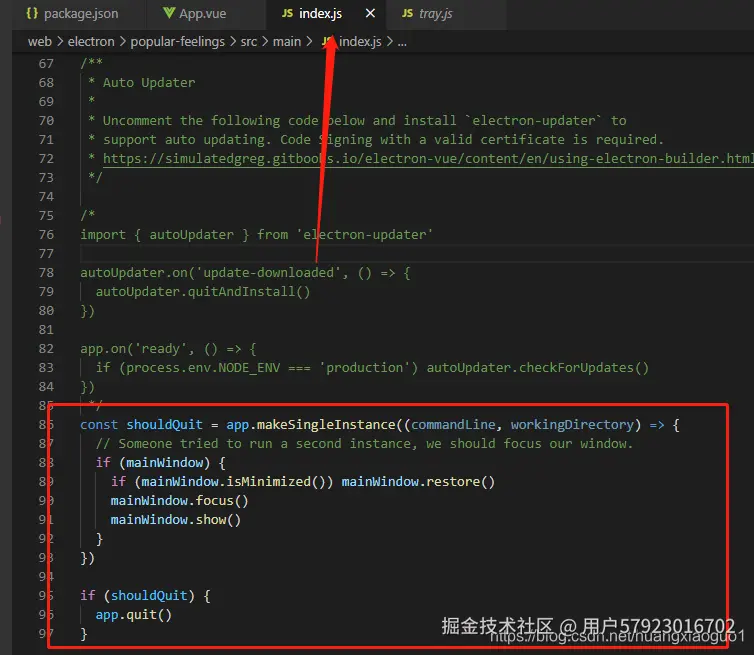Click the braces icon on package.json tab

[x=32, y=13]
